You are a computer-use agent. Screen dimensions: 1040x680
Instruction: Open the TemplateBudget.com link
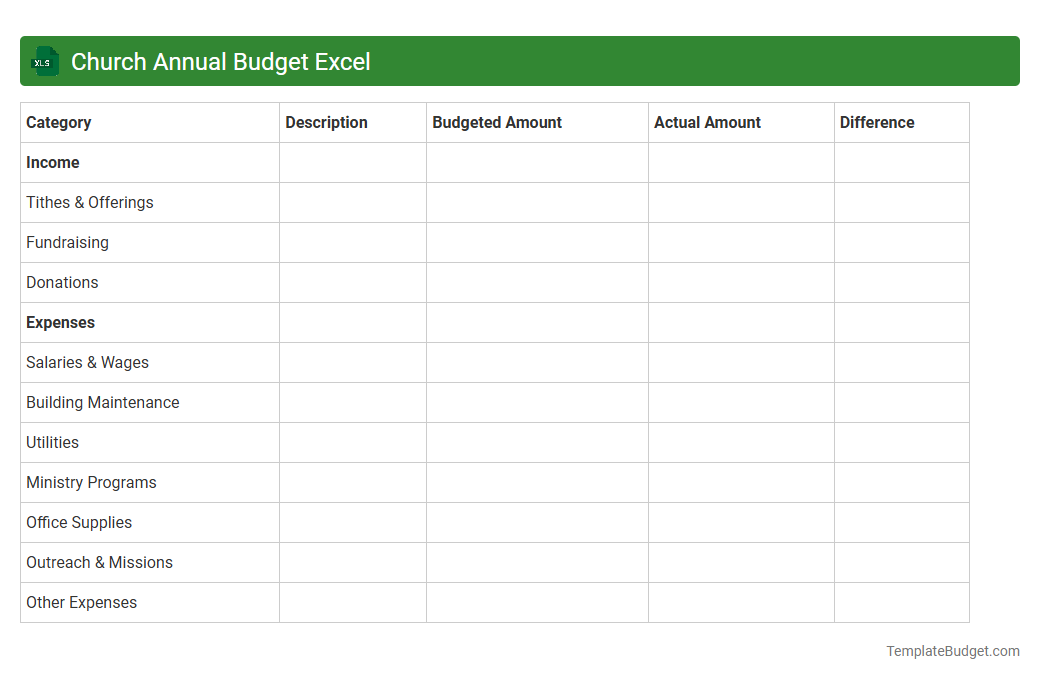coord(951,650)
